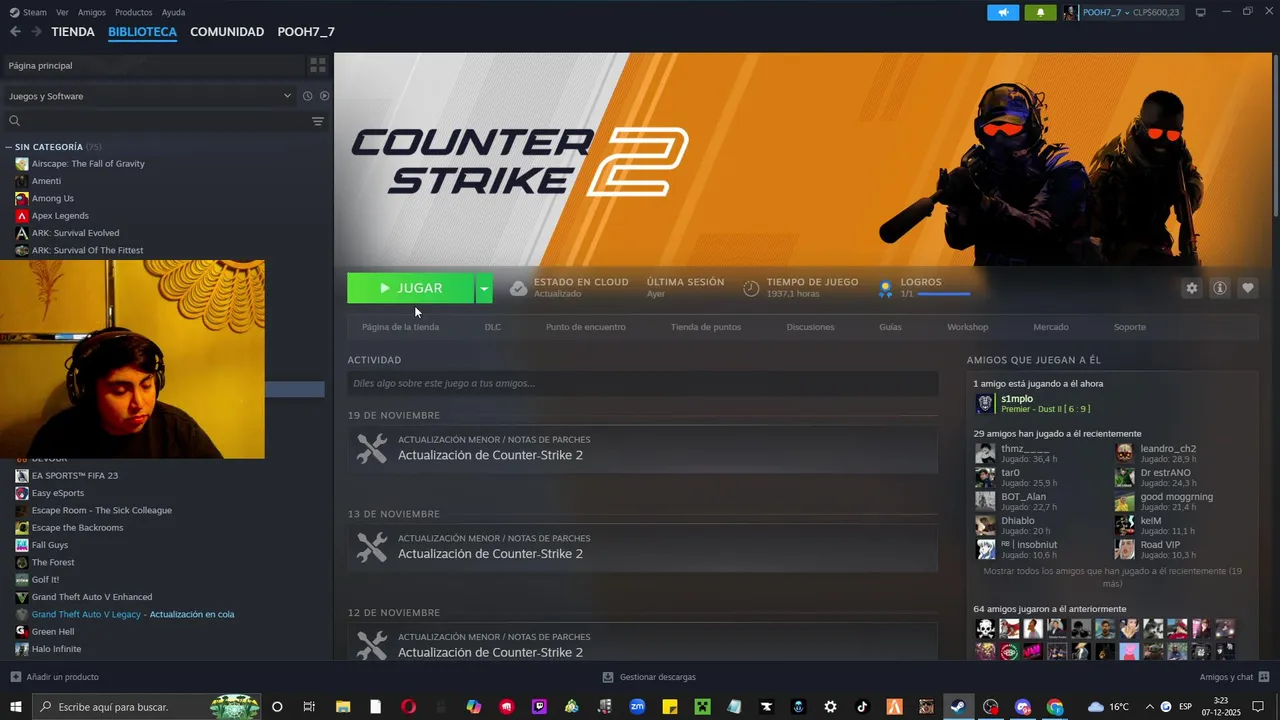The height and width of the screenshot is (720, 1280).
Task: Go to the COMUNIDAD tab
Action: [x=227, y=32]
